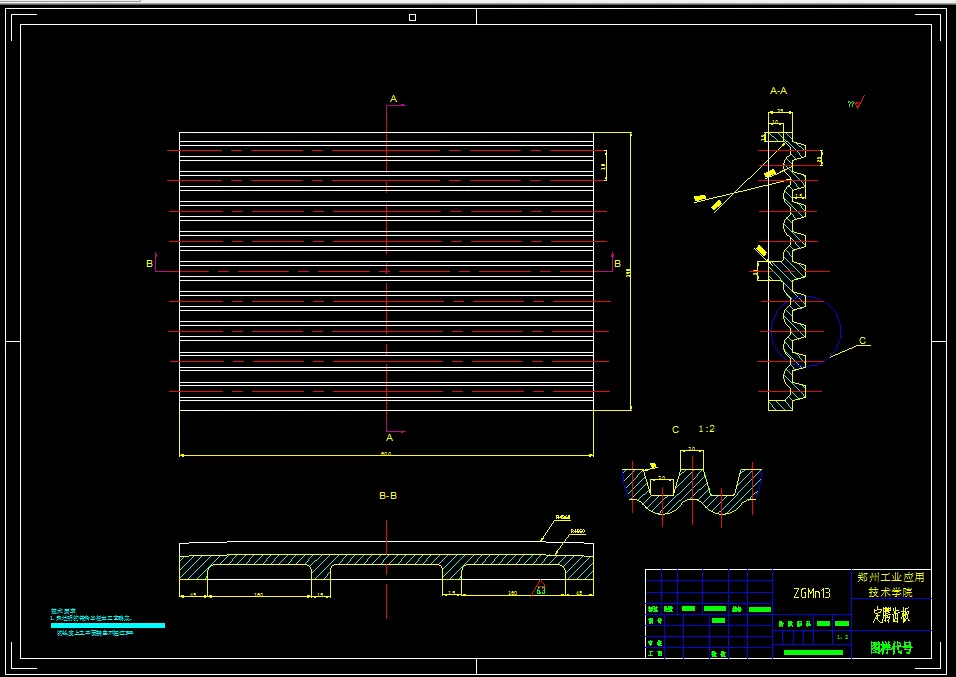Click the C leader label beside the blue circle

click(863, 341)
